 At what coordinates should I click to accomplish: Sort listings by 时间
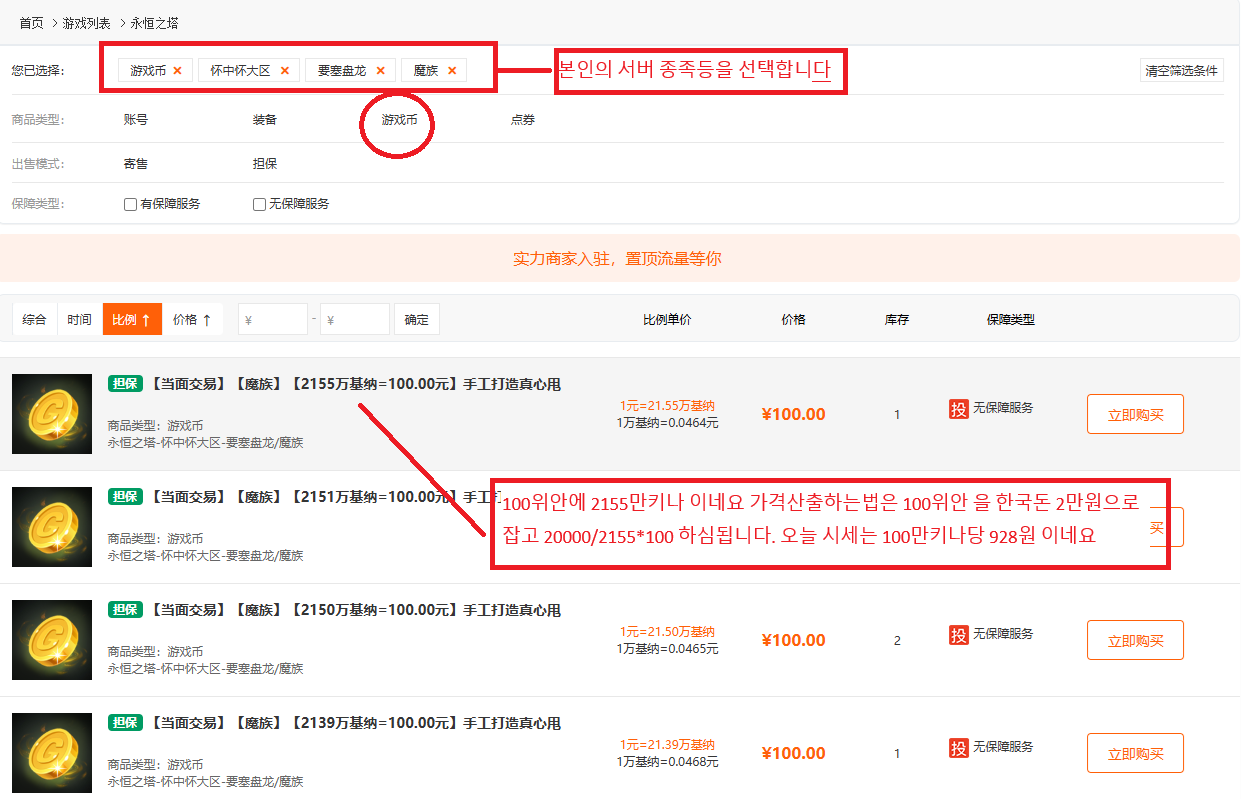click(x=79, y=320)
